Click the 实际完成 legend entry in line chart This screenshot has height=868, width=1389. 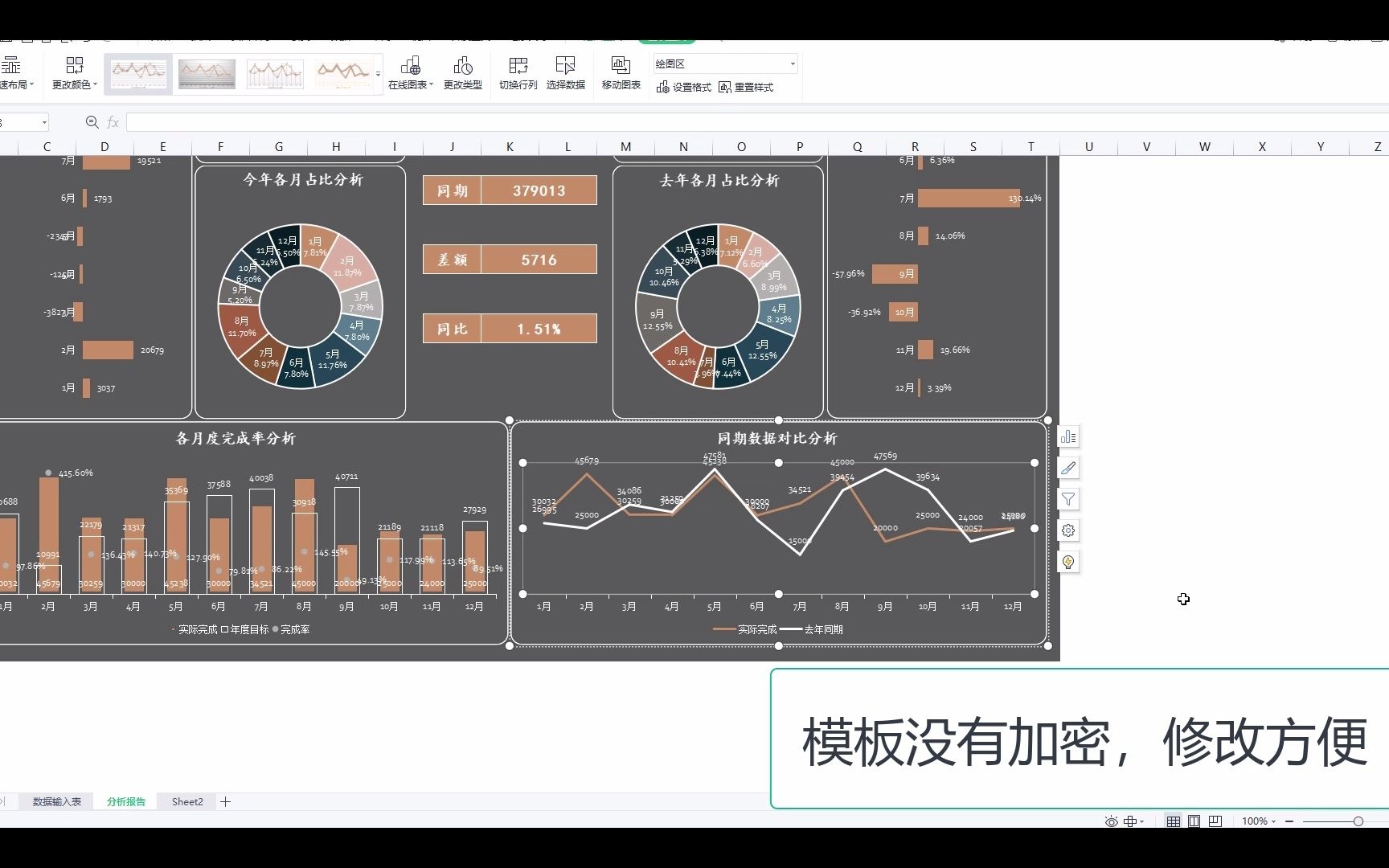click(x=745, y=629)
